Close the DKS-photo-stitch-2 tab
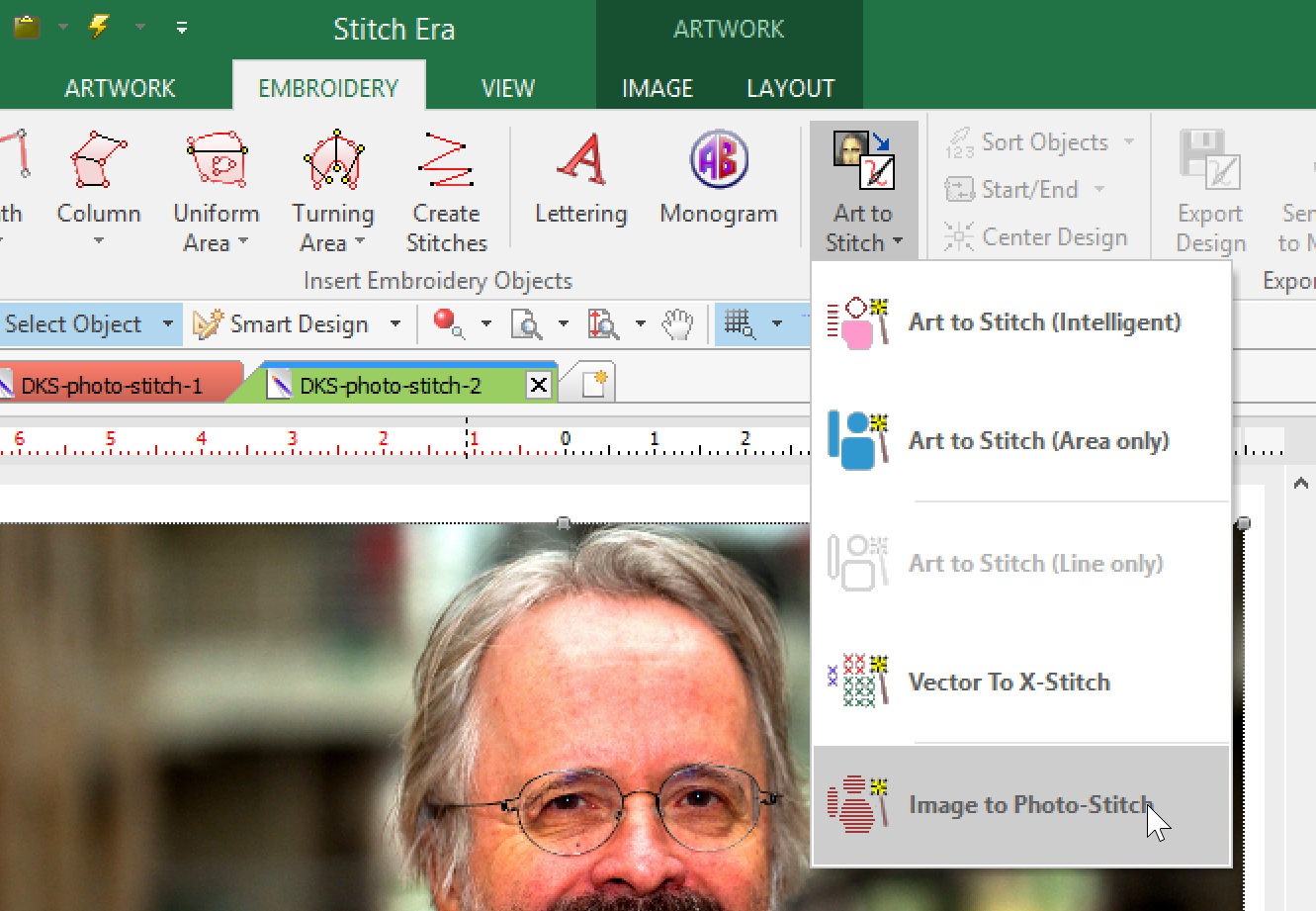The height and width of the screenshot is (911, 1316). click(x=539, y=386)
